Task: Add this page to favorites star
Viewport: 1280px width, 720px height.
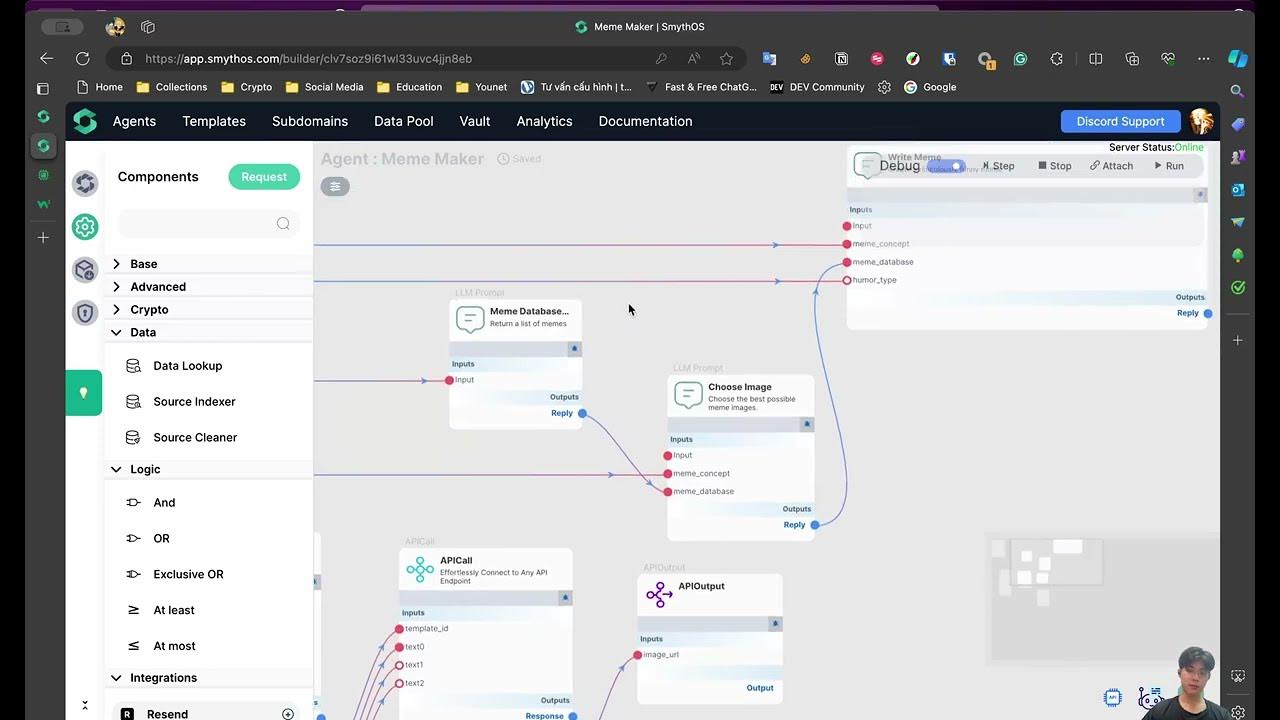Action: click(726, 59)
